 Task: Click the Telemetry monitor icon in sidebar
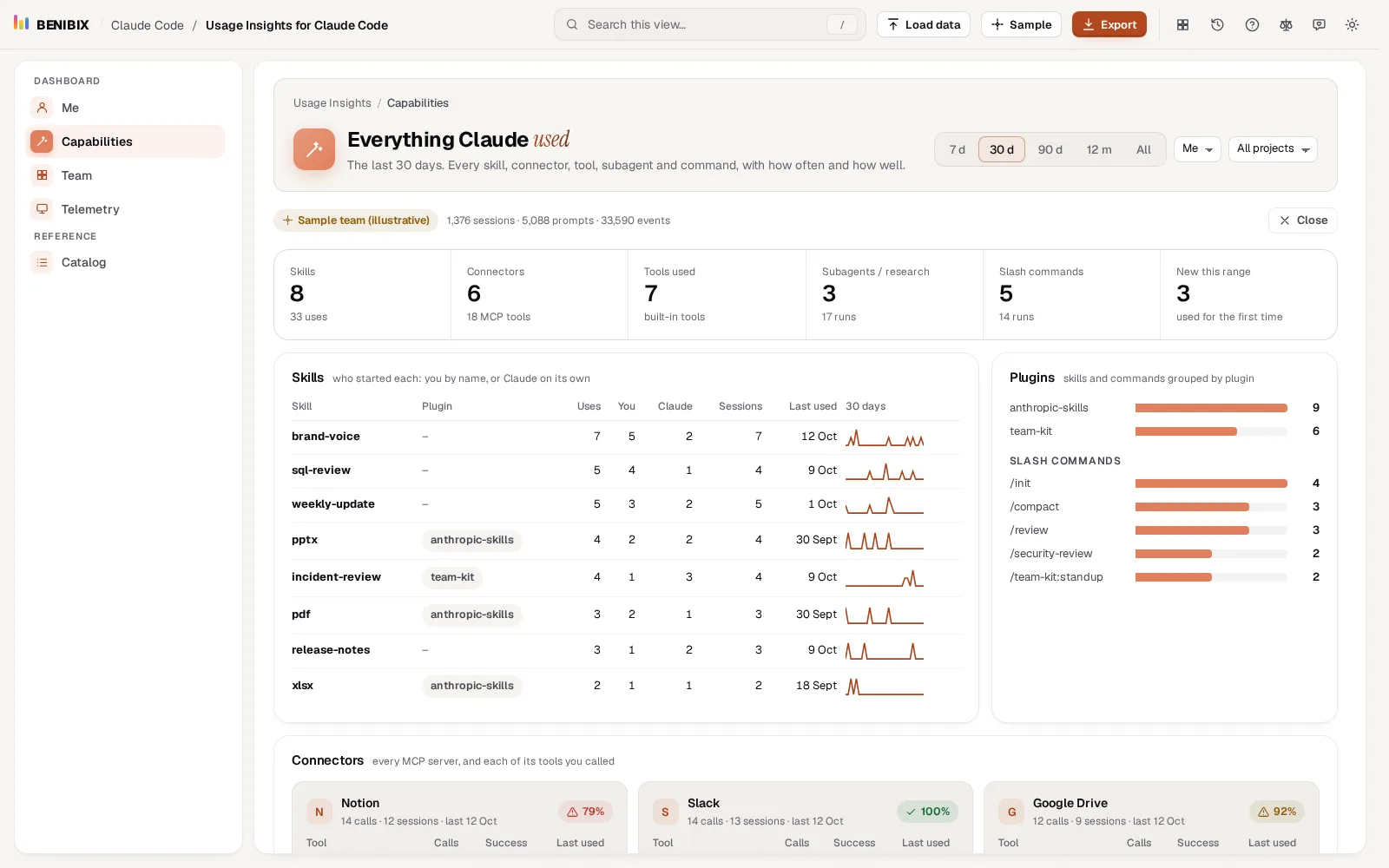tap(42, 209)
